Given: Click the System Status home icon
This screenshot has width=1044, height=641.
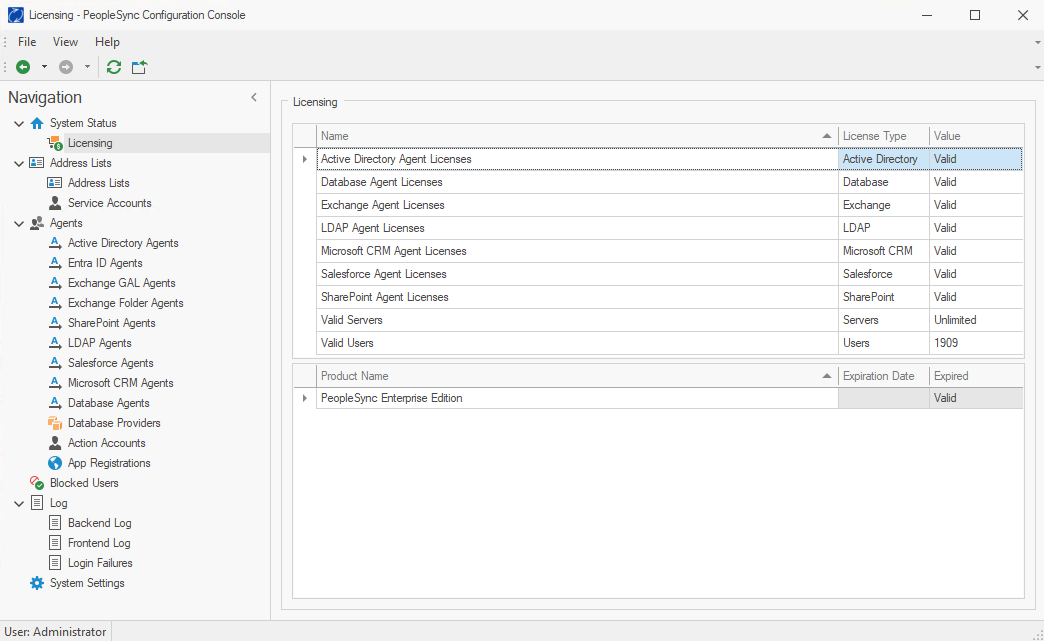Looking at the screenshot, I should [37, 123].
